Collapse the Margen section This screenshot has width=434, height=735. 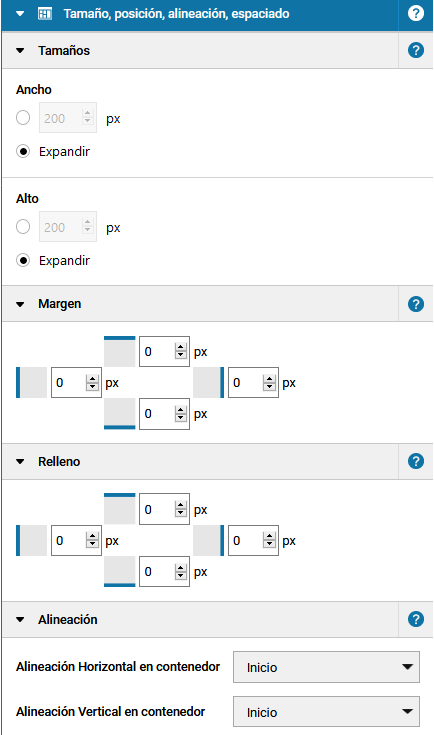[x=20, y=304]
